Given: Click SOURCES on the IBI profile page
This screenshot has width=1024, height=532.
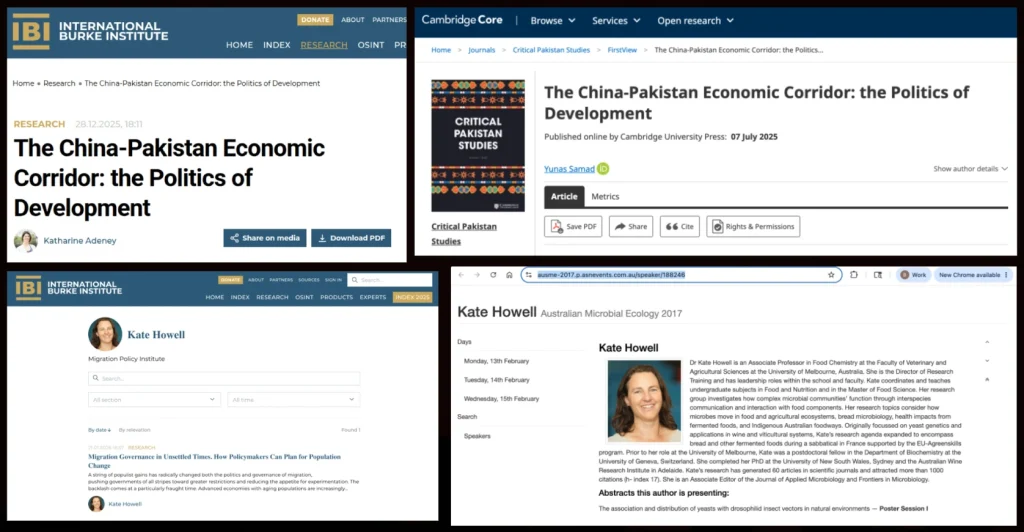Looking at the screenshot, I should click(x=309, y=280).
